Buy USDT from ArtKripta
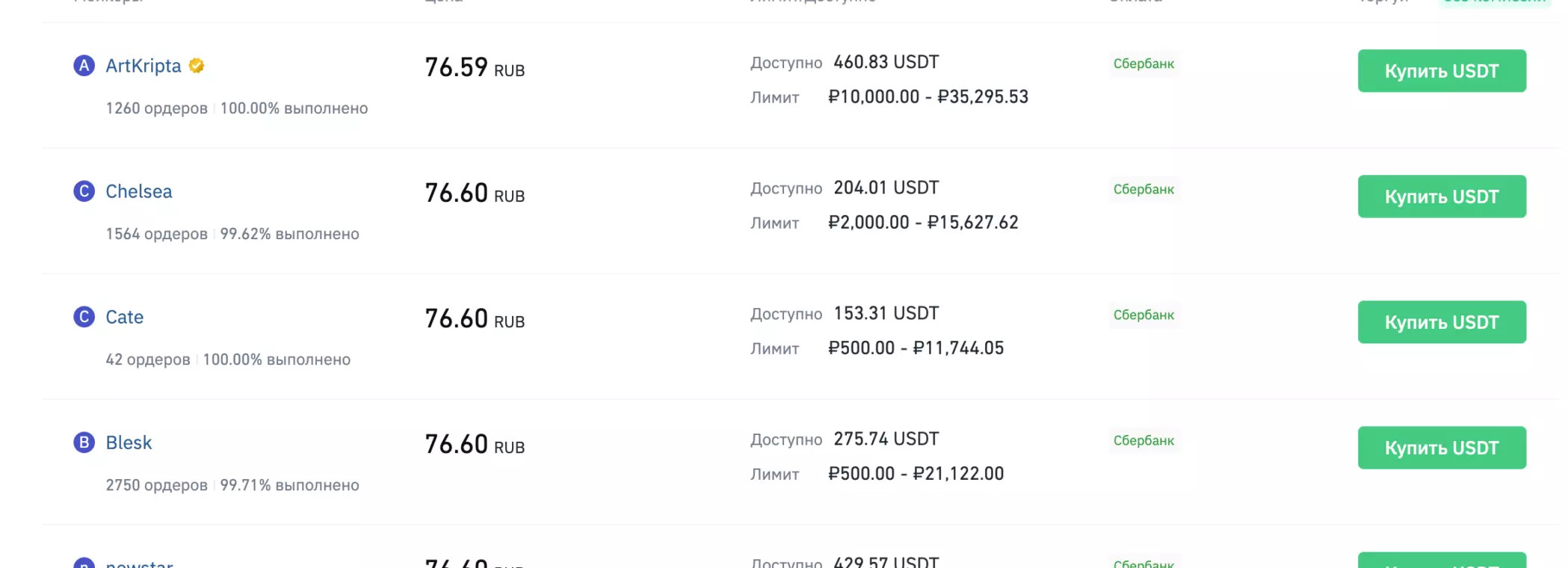 click(1441, 71)
